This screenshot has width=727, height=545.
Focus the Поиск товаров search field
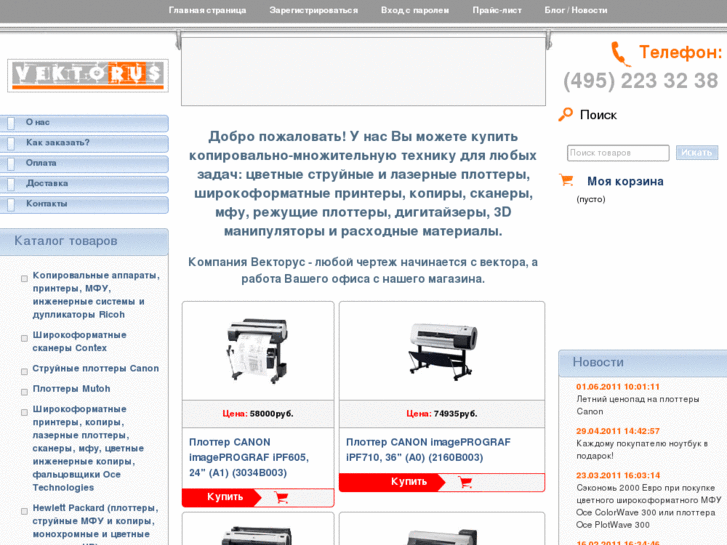click(x=618, y=153)
